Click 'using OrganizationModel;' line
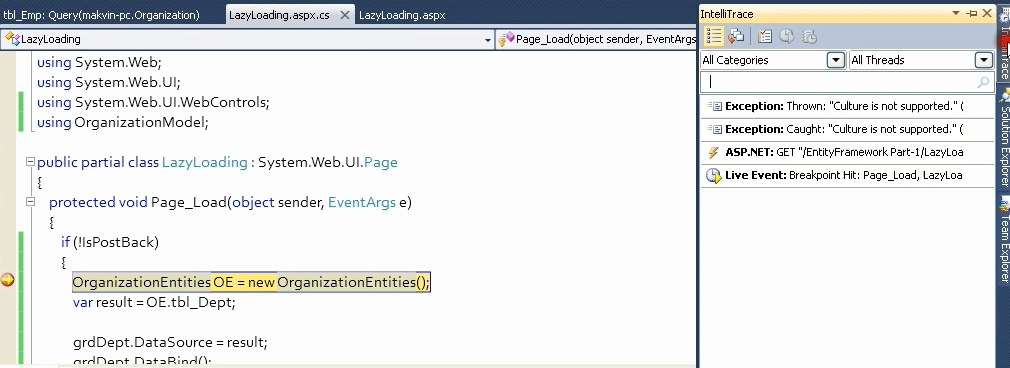 click(122, 122)
